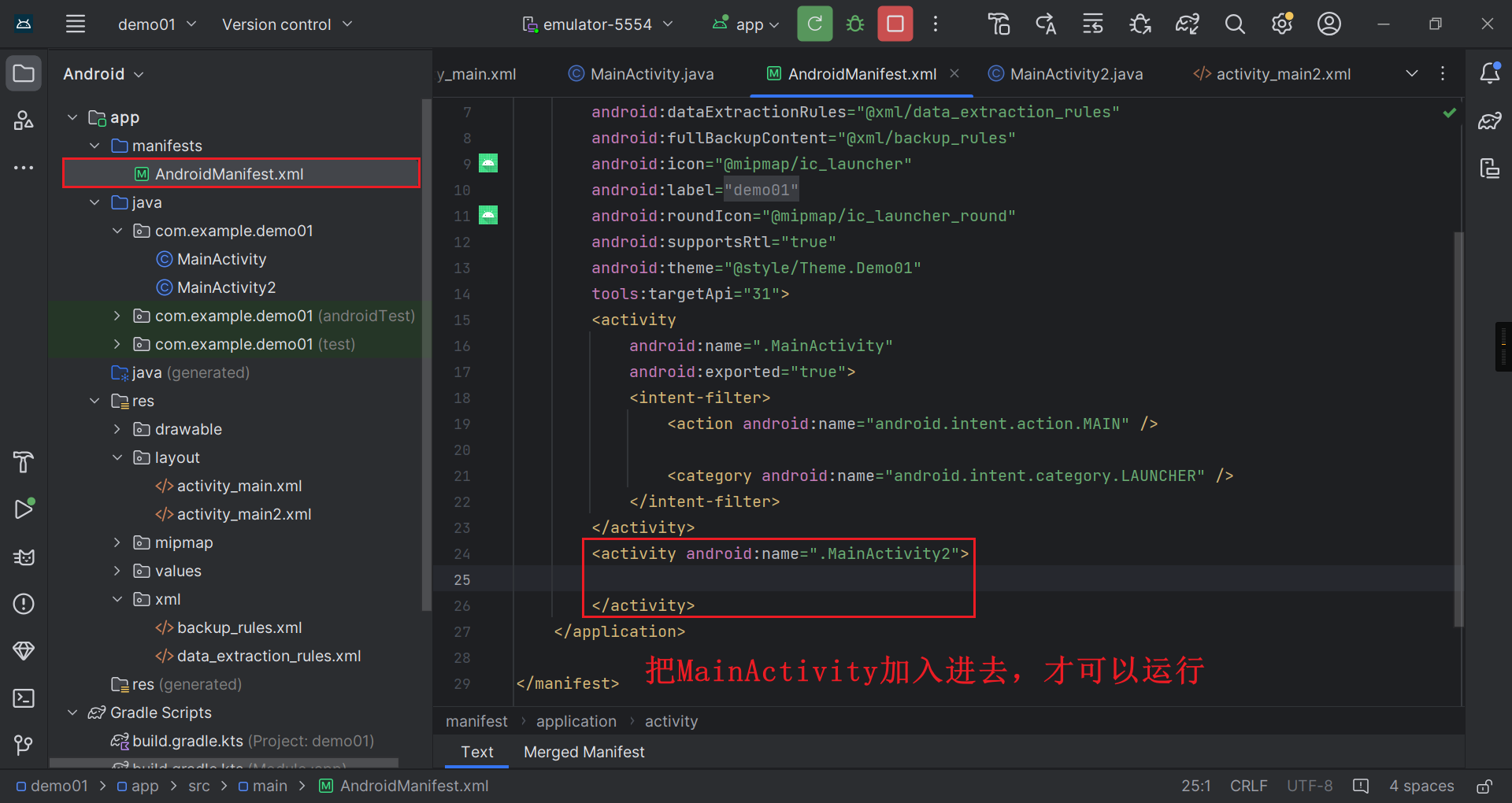
Task: Open More Actions next to Stop button
Action: click(x=936, y=24)
